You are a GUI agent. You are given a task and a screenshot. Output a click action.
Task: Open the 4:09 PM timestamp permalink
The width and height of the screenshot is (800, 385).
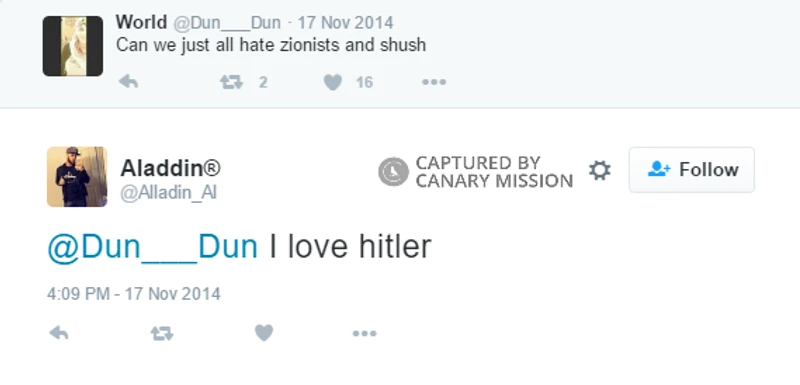[x=134, y=294]
